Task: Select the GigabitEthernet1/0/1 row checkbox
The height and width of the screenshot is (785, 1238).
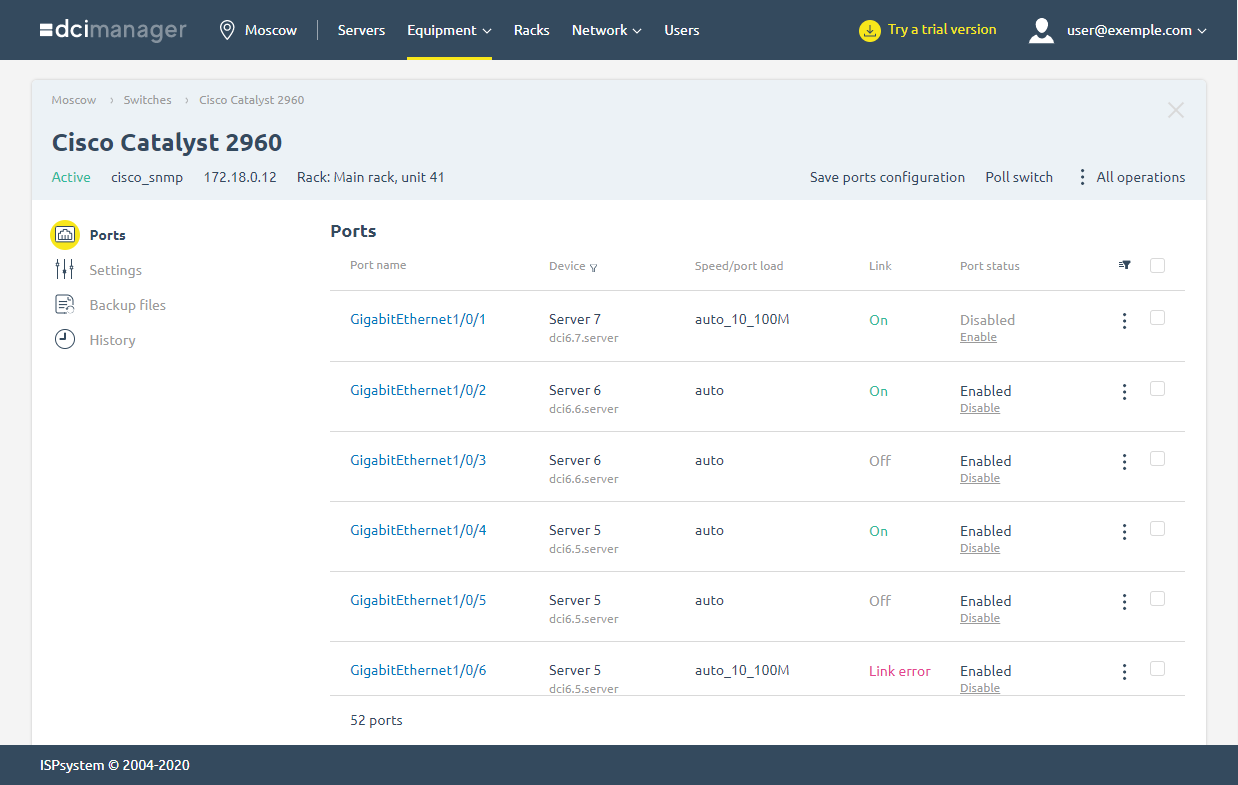Action: click(1157, 318)
